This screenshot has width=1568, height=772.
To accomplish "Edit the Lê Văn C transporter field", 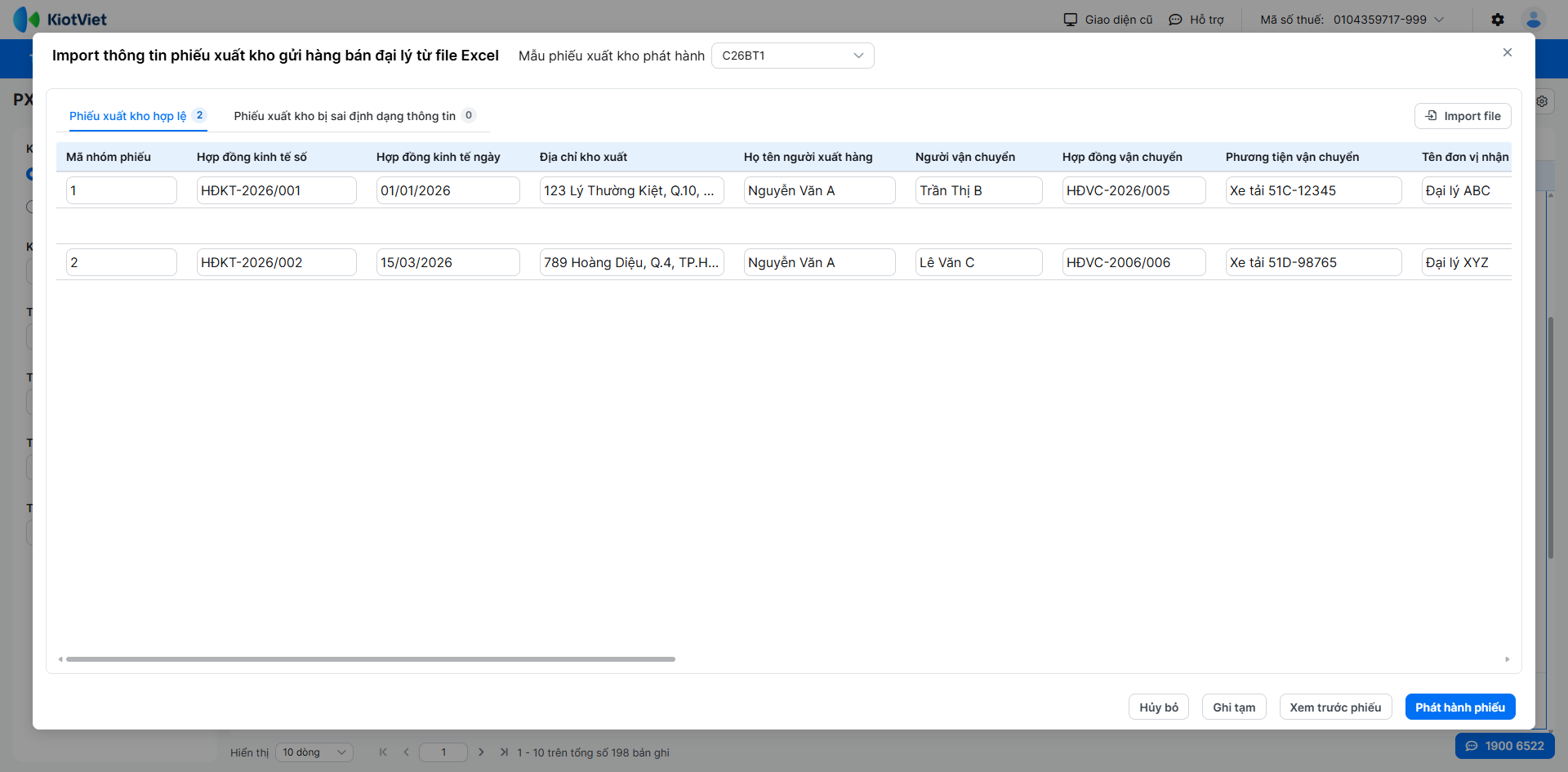I will pyautogui.click(x=979, y=262).
